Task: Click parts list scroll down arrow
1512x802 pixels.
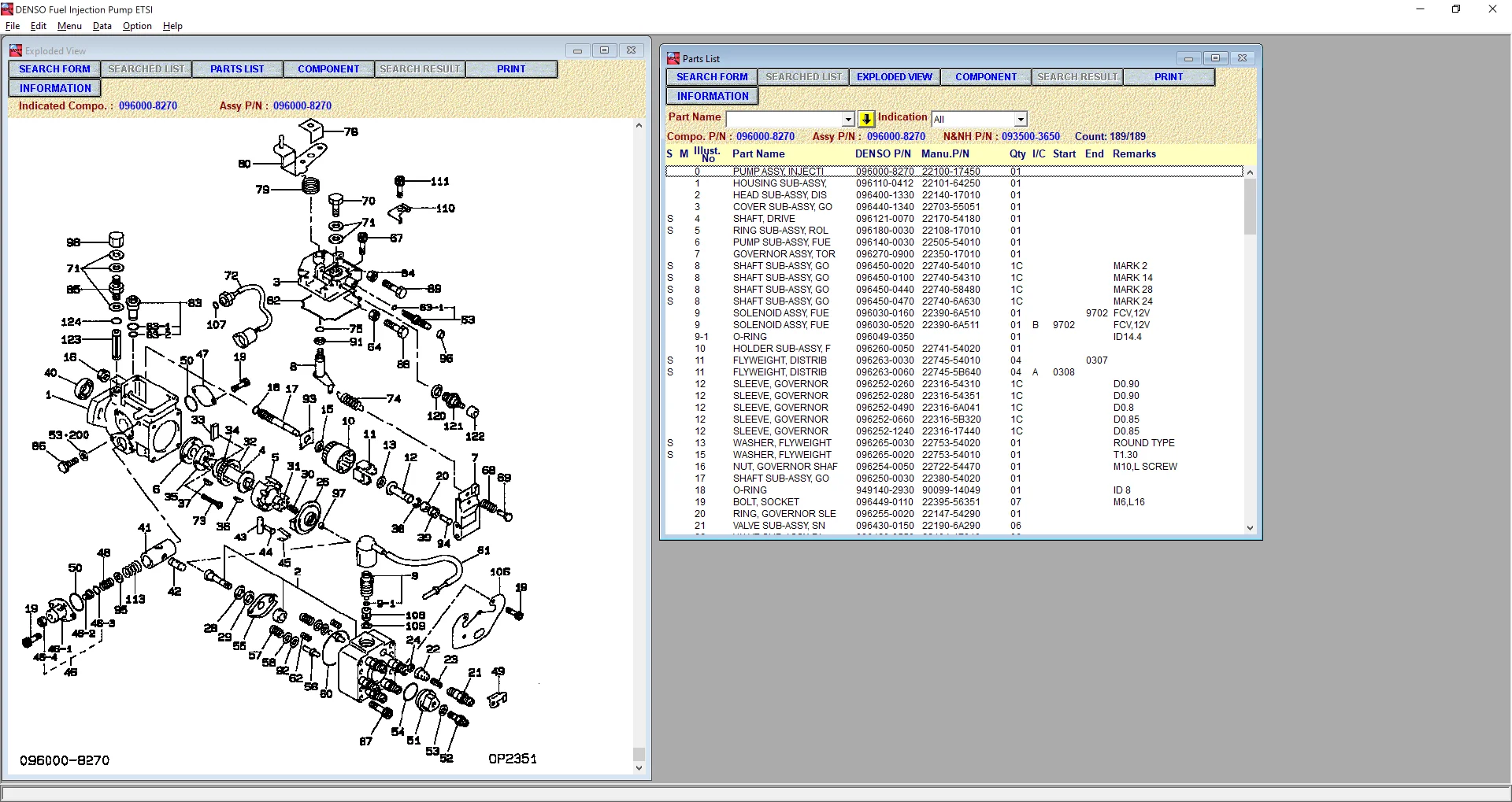Action: (1250, 528)
